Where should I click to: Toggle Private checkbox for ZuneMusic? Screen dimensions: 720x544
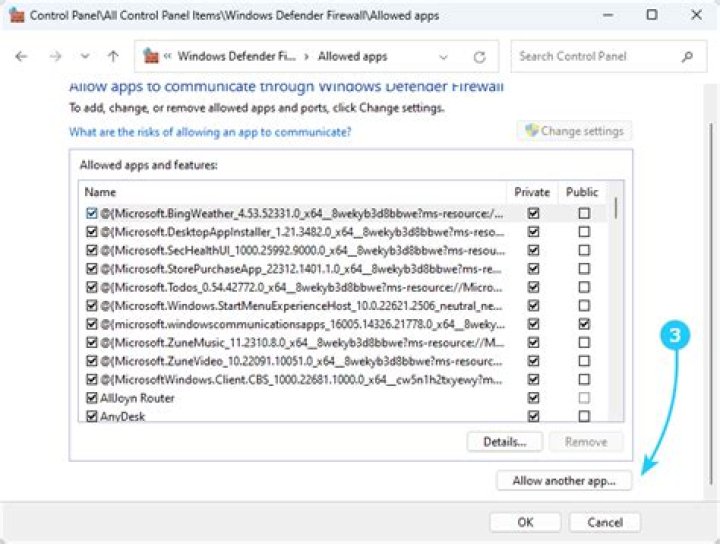click(533, 342)
